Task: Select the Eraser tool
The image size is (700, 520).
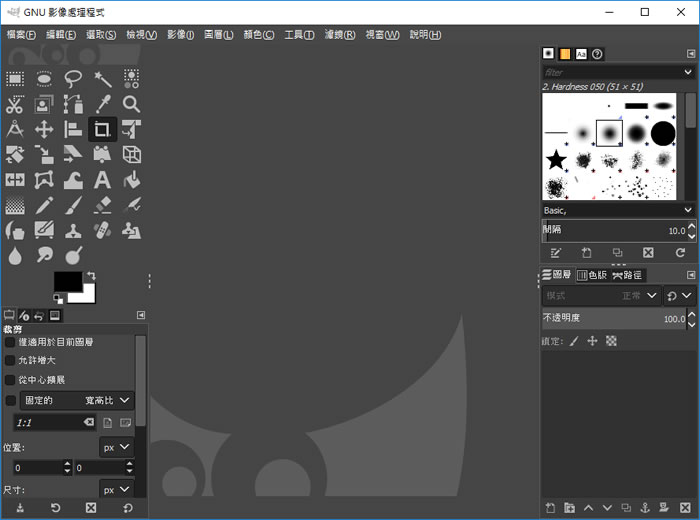Action: click(102, 205)
